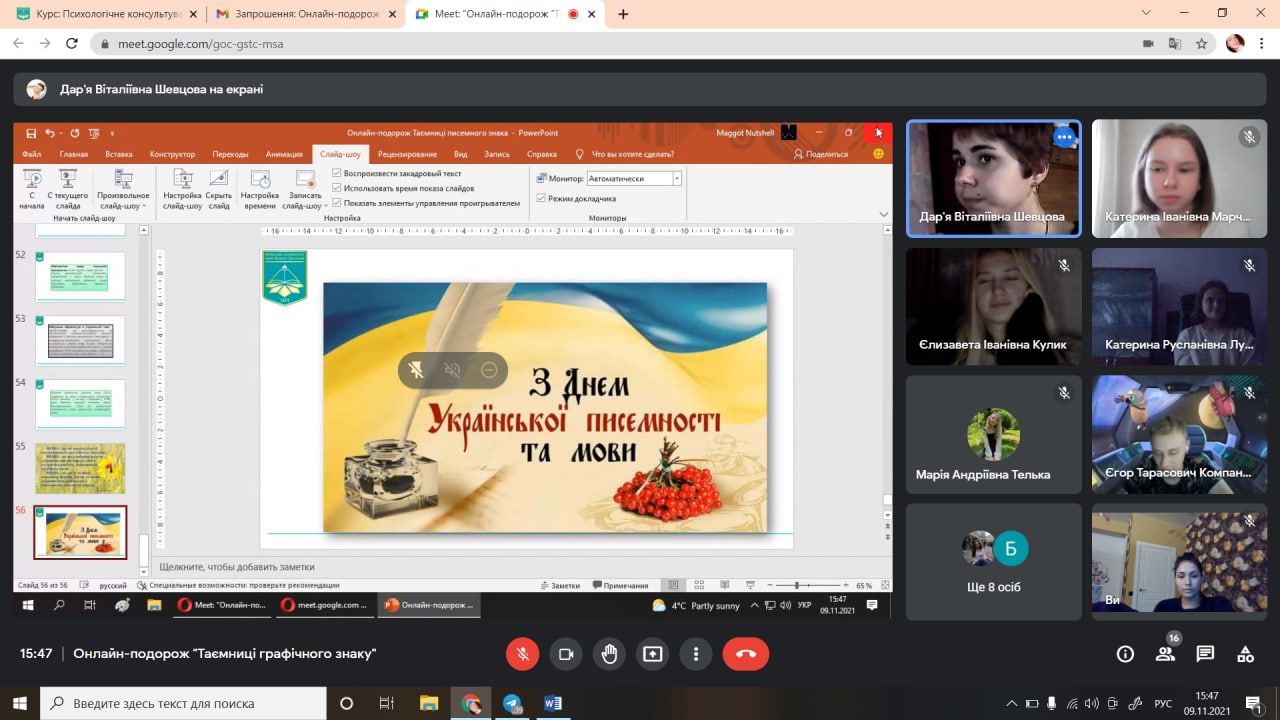Click the Google Translate icon in address bar

pyautogui.click(x=1175, y=44)
